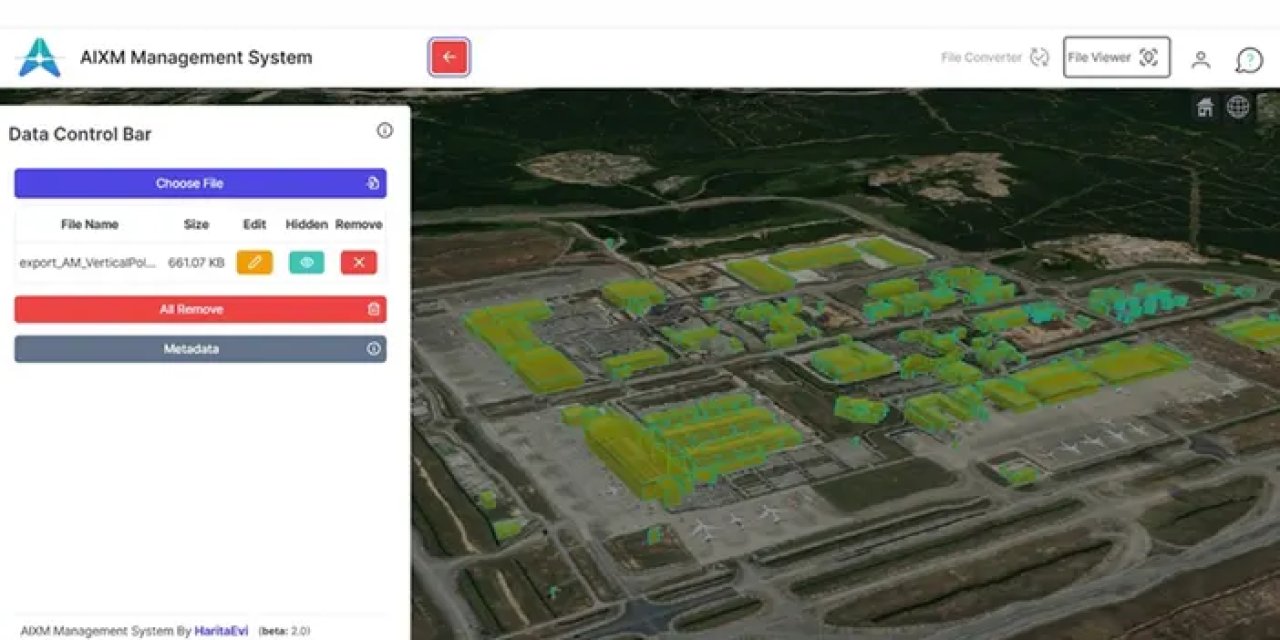Toggle visibility of export_AM_VerticalPol file
1280x640 pixels.
pyautogui.click(x=307, y=263)
